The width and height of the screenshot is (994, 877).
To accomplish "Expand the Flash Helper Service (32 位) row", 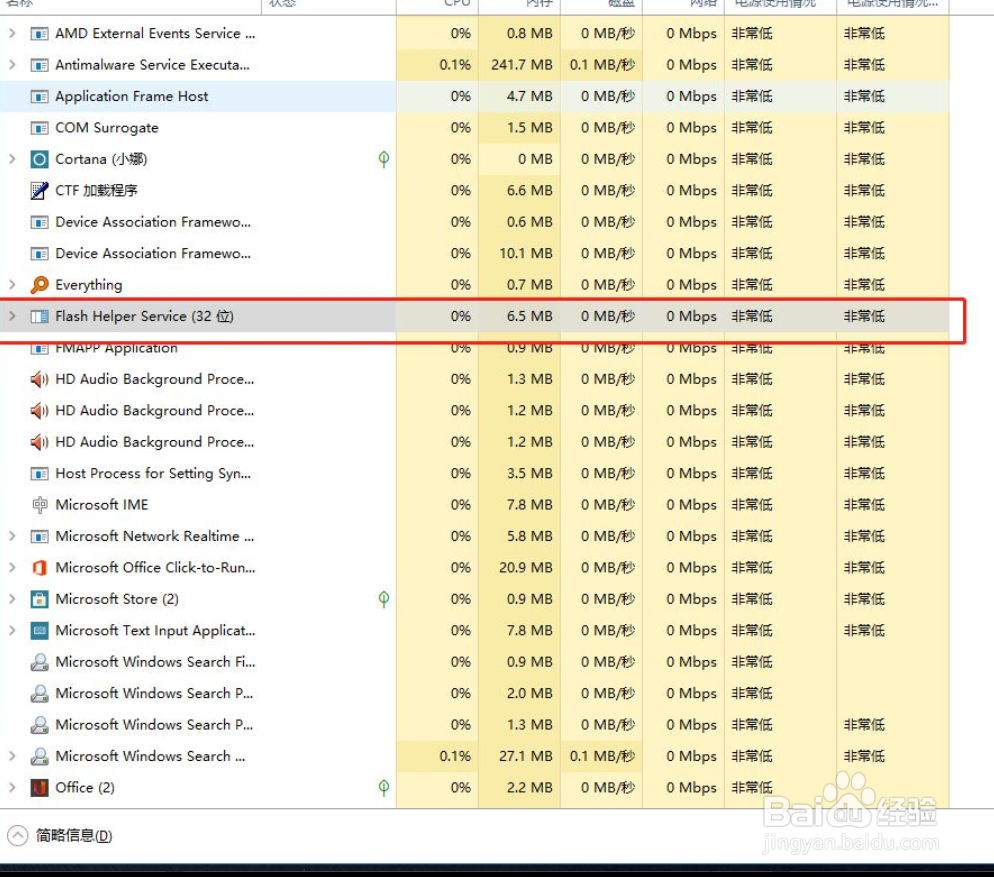I will click(x=12, y=316).
